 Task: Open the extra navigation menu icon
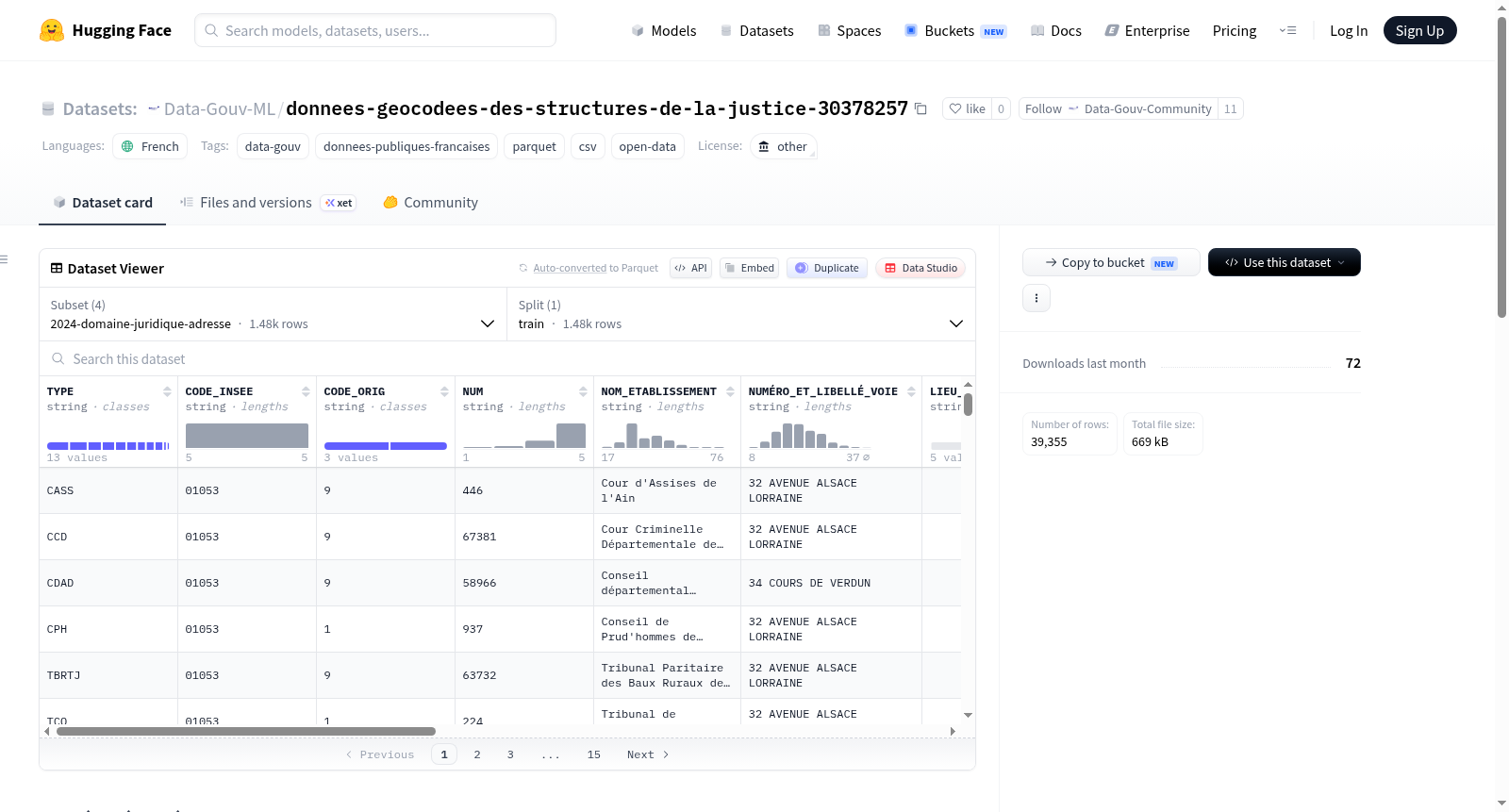click(1287, 30)
